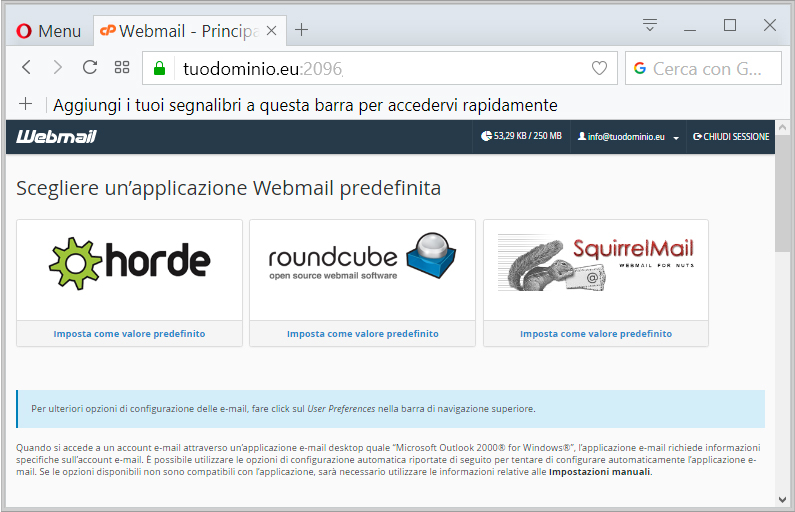795x512 pixels.
Task: Open the Opera Menu button
Action: (48, 31)
